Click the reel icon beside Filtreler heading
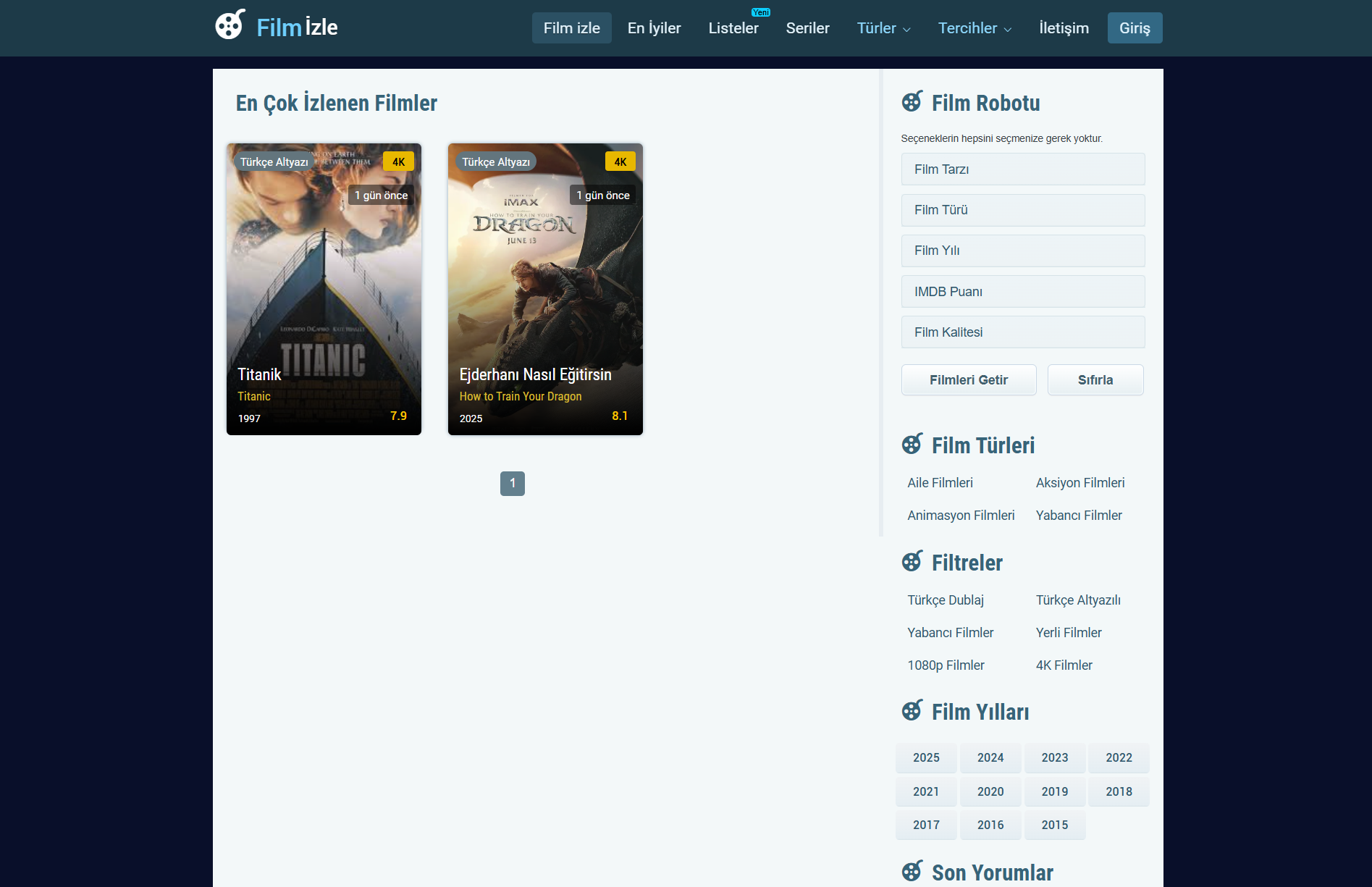The width and height of the screenshot is (1372, 887). (913, 562)
